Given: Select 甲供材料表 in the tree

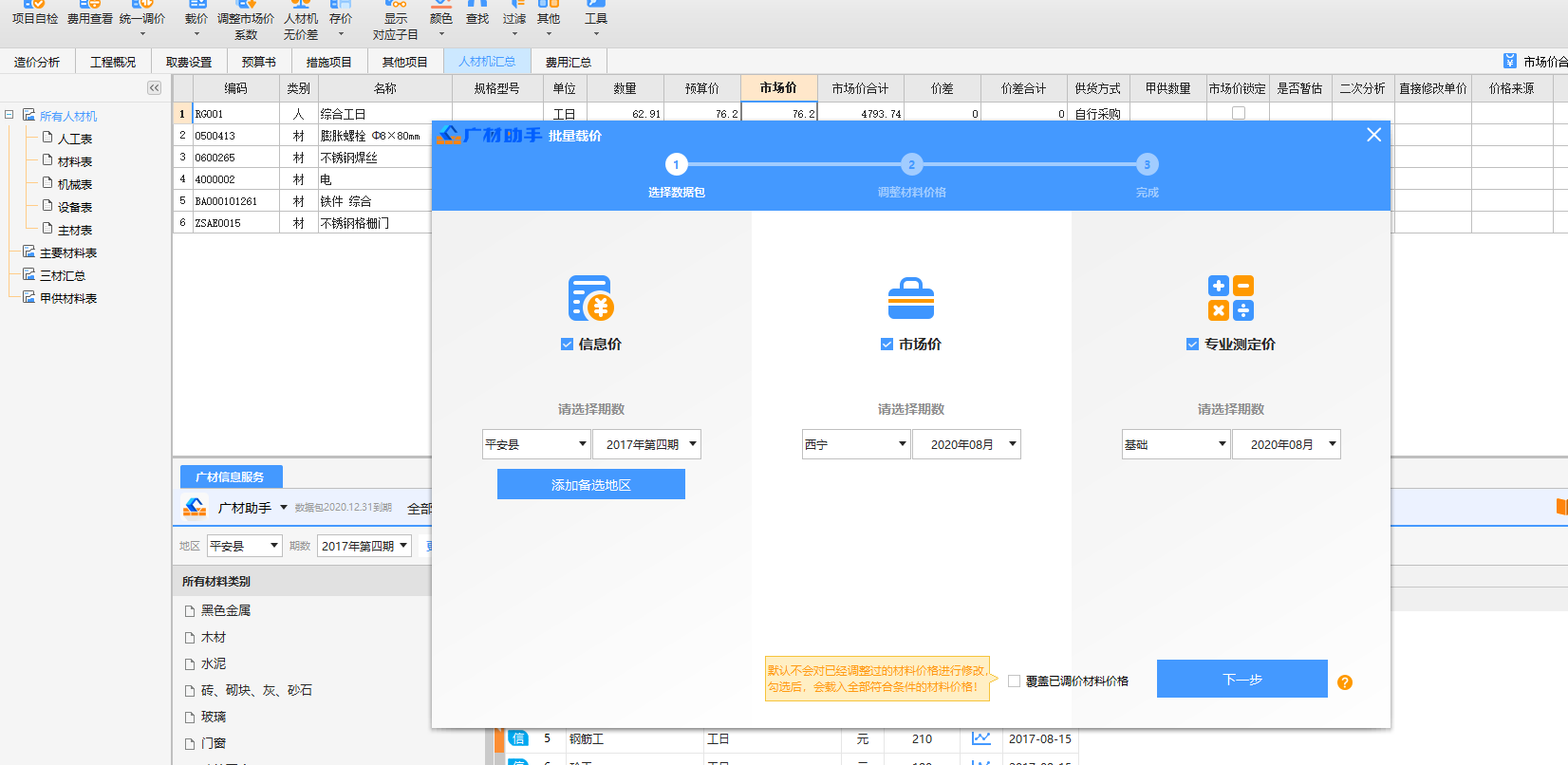Looking at the screenshot, I should click(68, 298).
